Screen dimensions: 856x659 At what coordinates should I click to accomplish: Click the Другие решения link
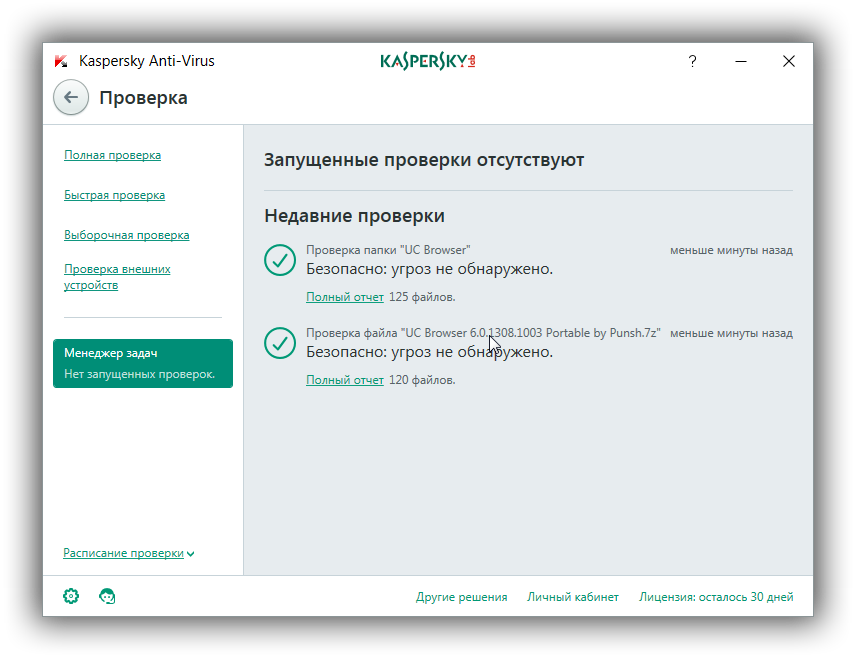coord(461,597)
